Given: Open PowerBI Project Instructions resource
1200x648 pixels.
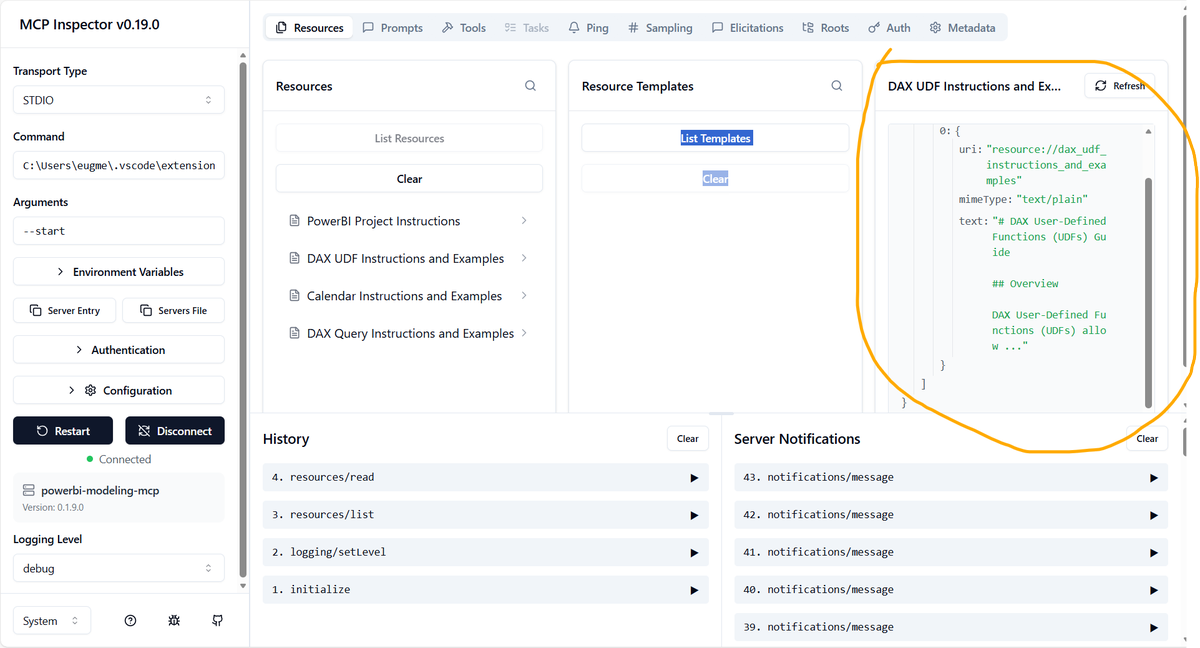Looking at the screenshot, I should [x=409, y=221].
